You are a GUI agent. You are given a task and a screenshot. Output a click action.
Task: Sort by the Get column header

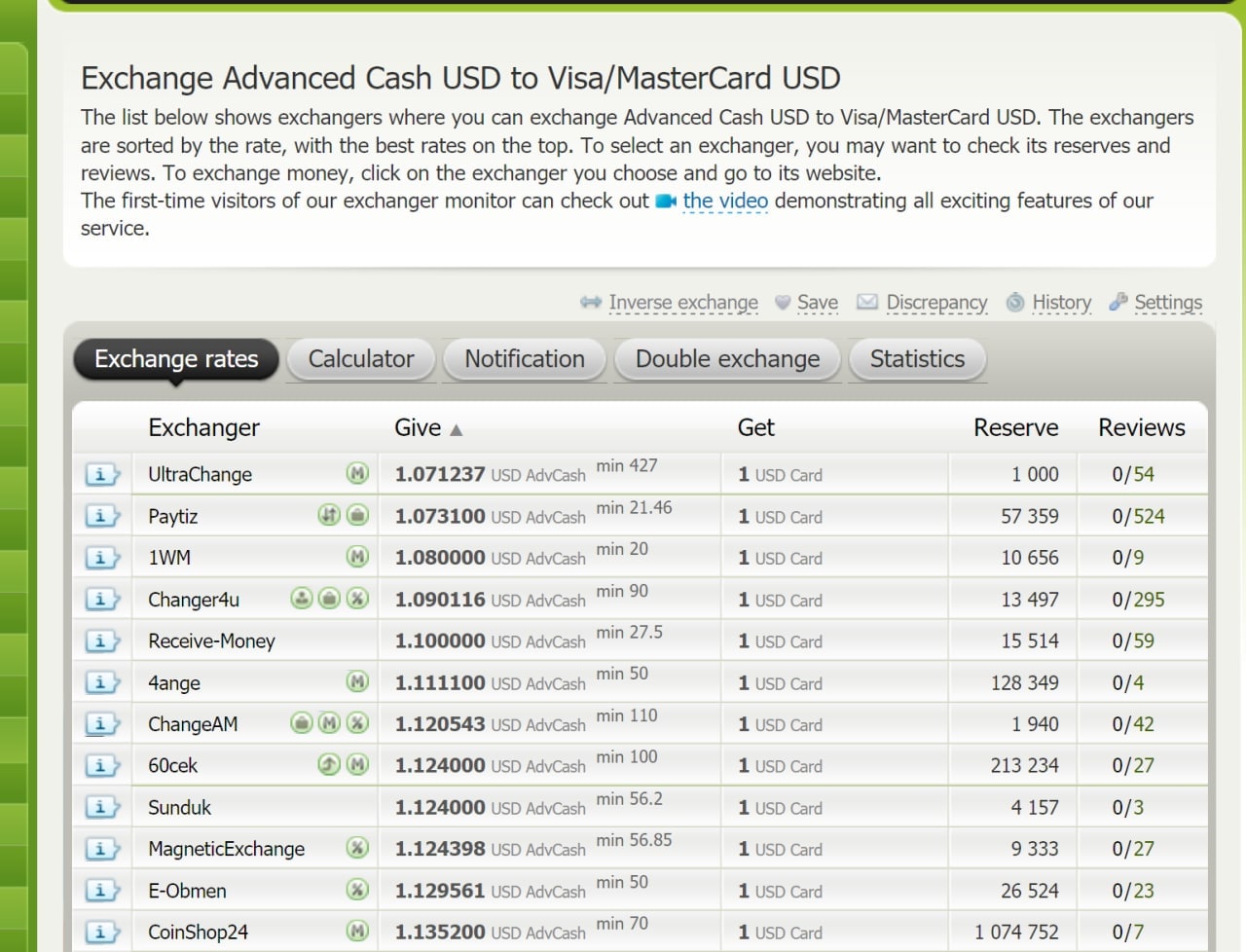point(756,427)
